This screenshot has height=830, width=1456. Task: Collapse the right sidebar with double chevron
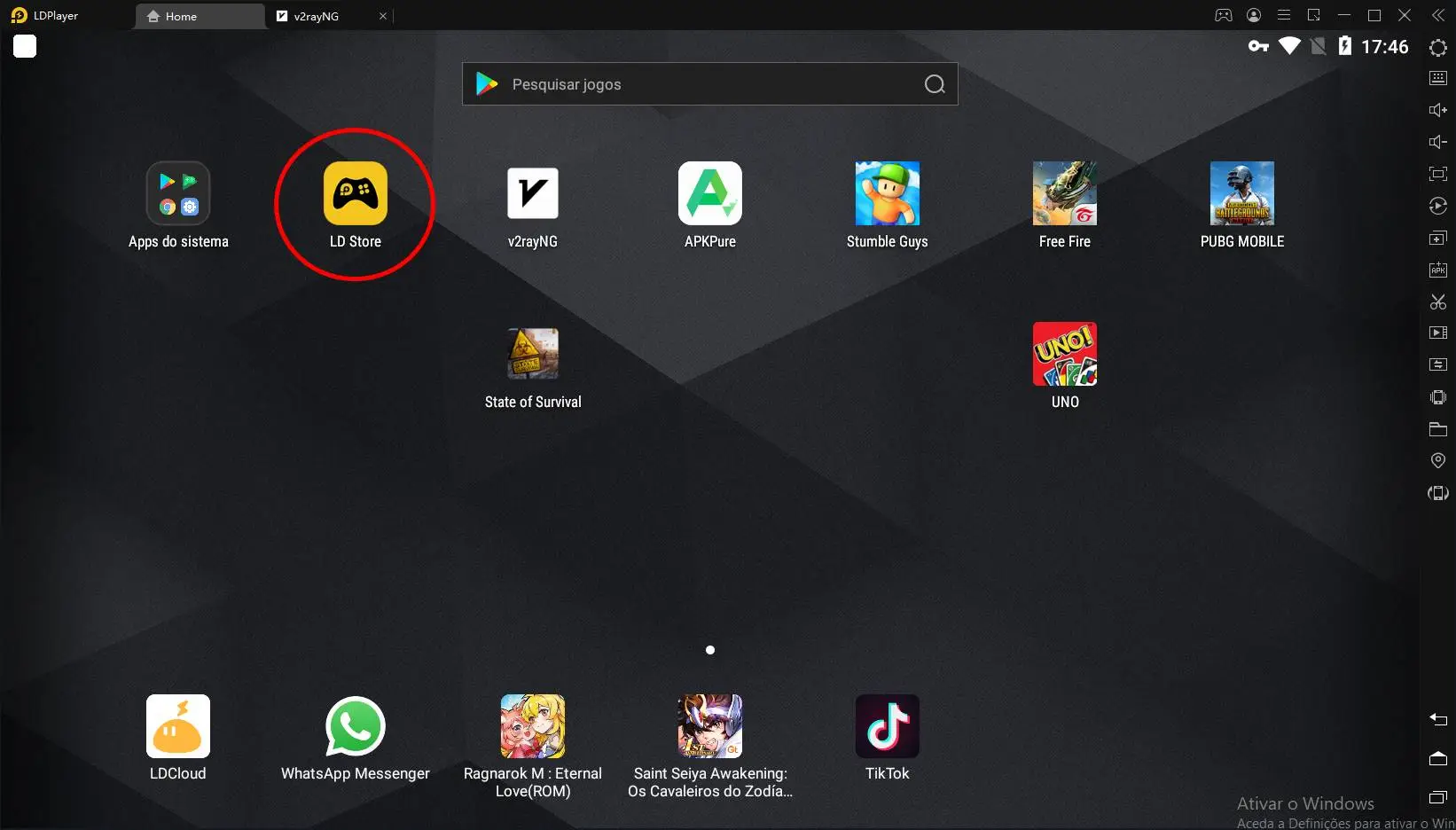[x=1438, y=15]
